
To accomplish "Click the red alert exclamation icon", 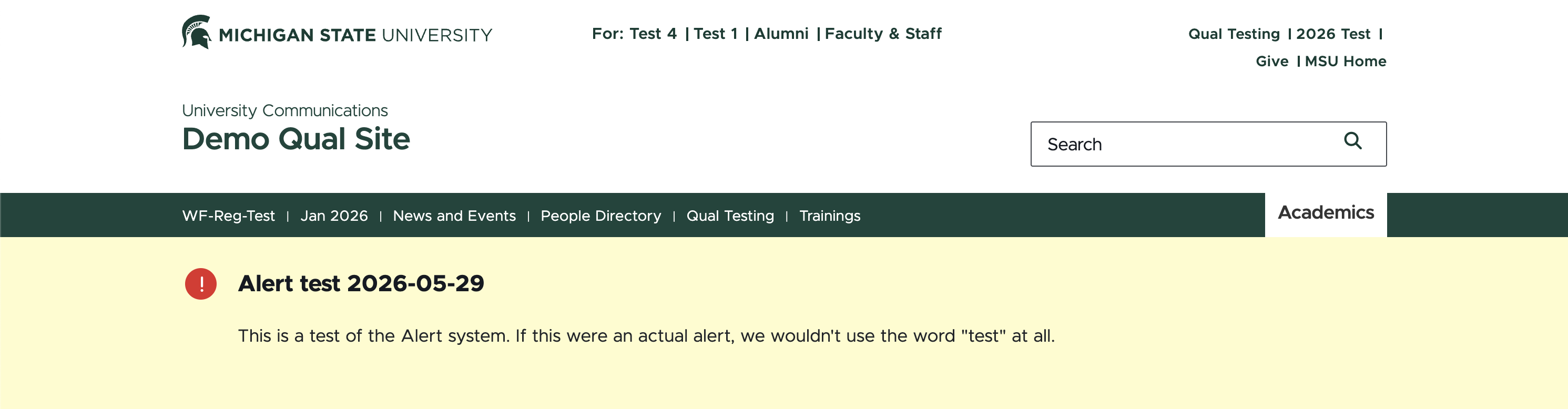I will tap(201, 284).
